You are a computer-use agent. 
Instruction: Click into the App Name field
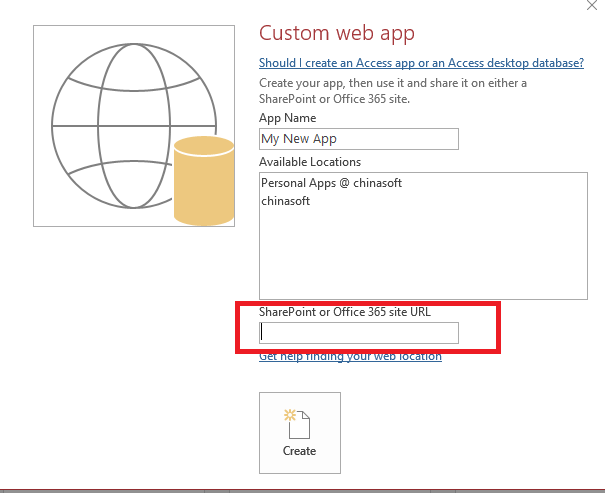click(x=359, y=139)
